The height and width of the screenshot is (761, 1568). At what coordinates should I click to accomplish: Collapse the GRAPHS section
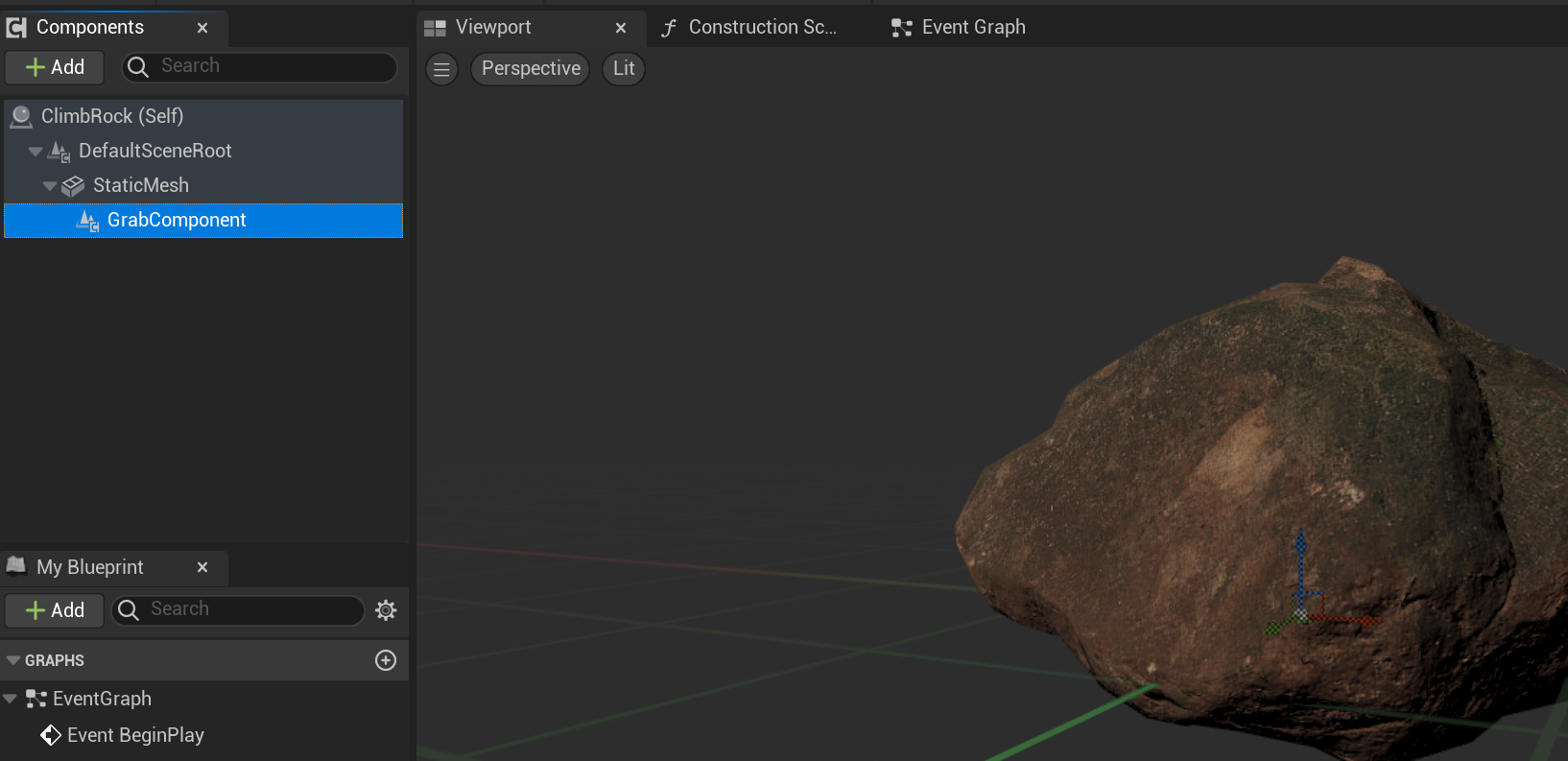point(13,660)
